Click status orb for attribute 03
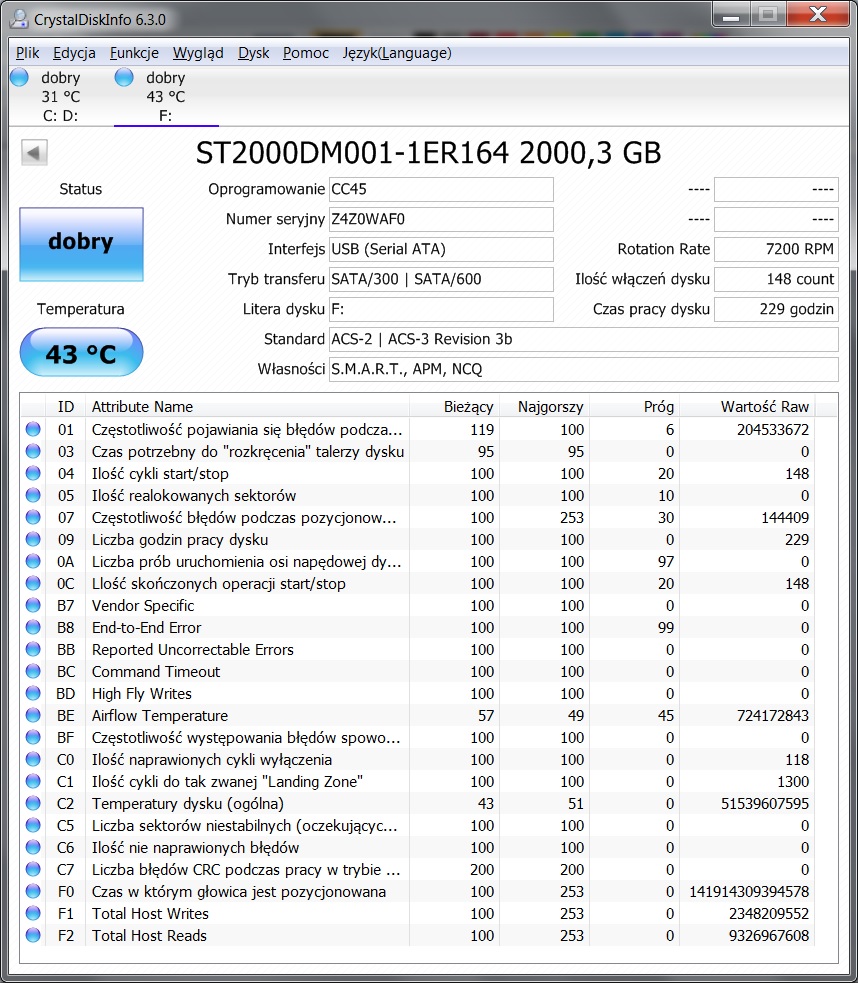Viewport: 858px width, 983px height. point(33,451)
